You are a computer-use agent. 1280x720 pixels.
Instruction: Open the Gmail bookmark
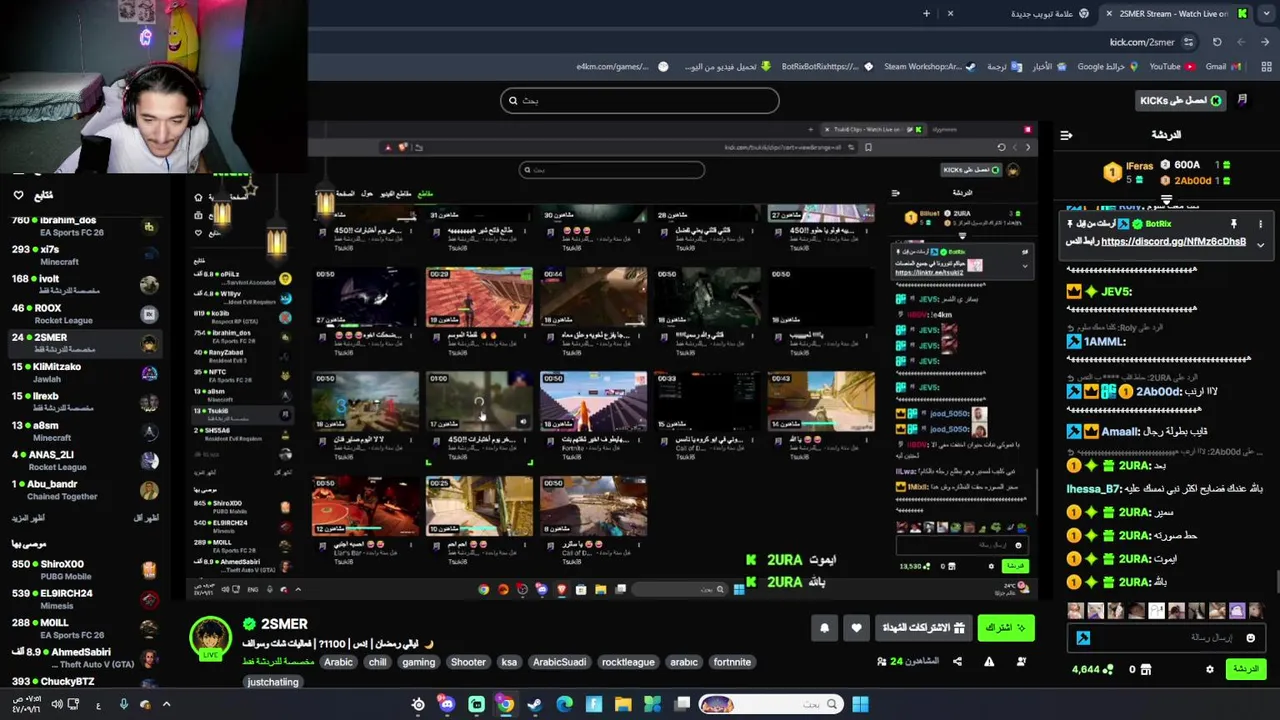click(1222, 67)
